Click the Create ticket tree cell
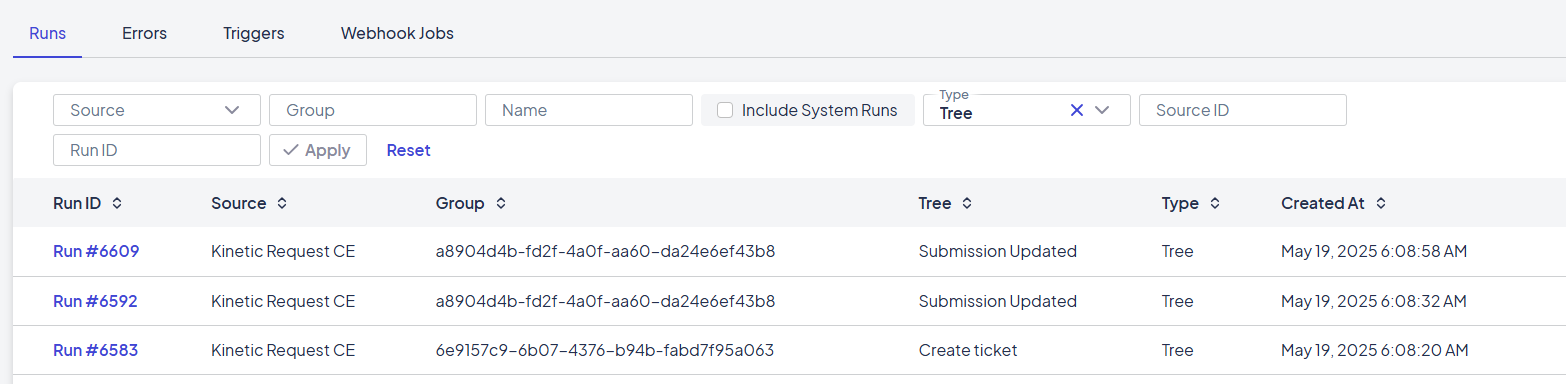 tap(968, 350)
